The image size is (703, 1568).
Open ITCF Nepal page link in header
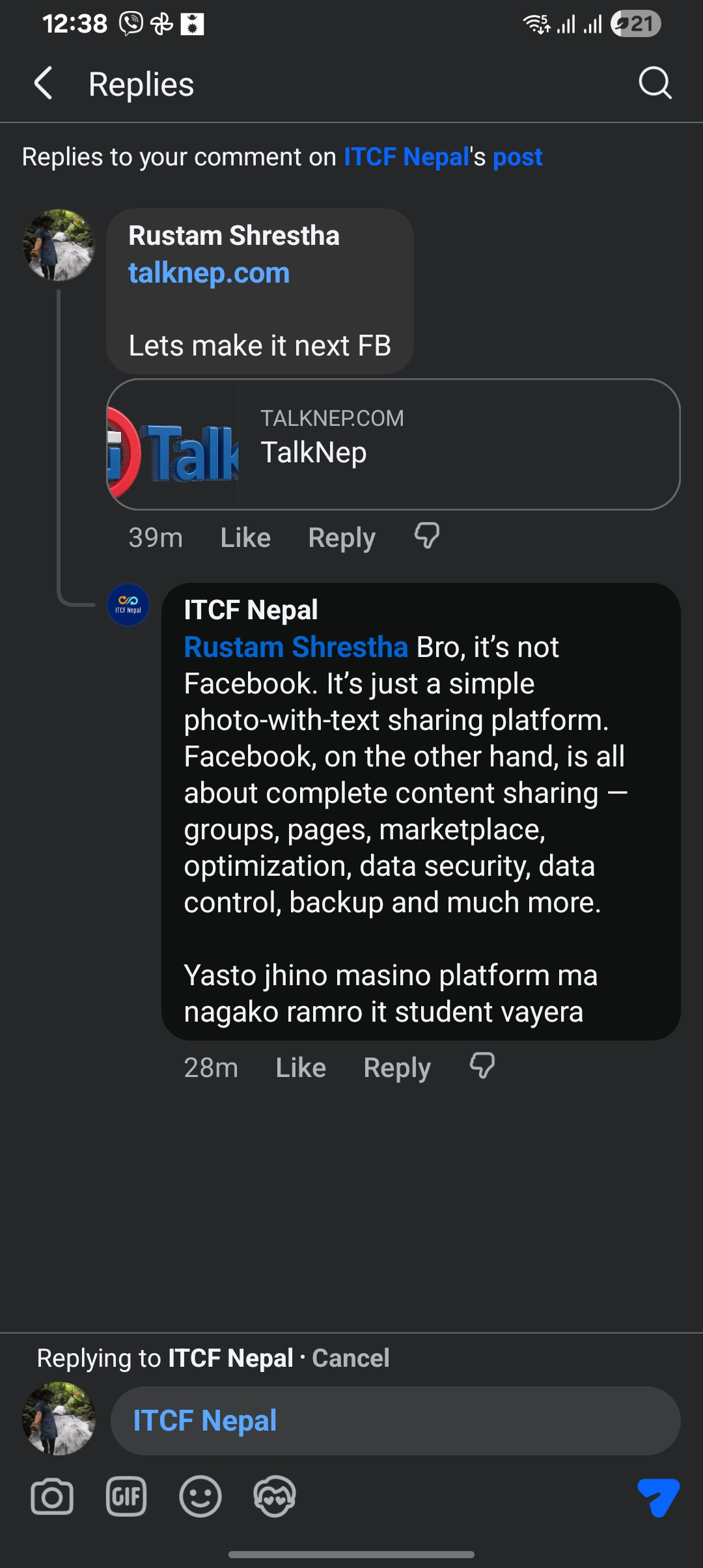click(x=407, y=157)
